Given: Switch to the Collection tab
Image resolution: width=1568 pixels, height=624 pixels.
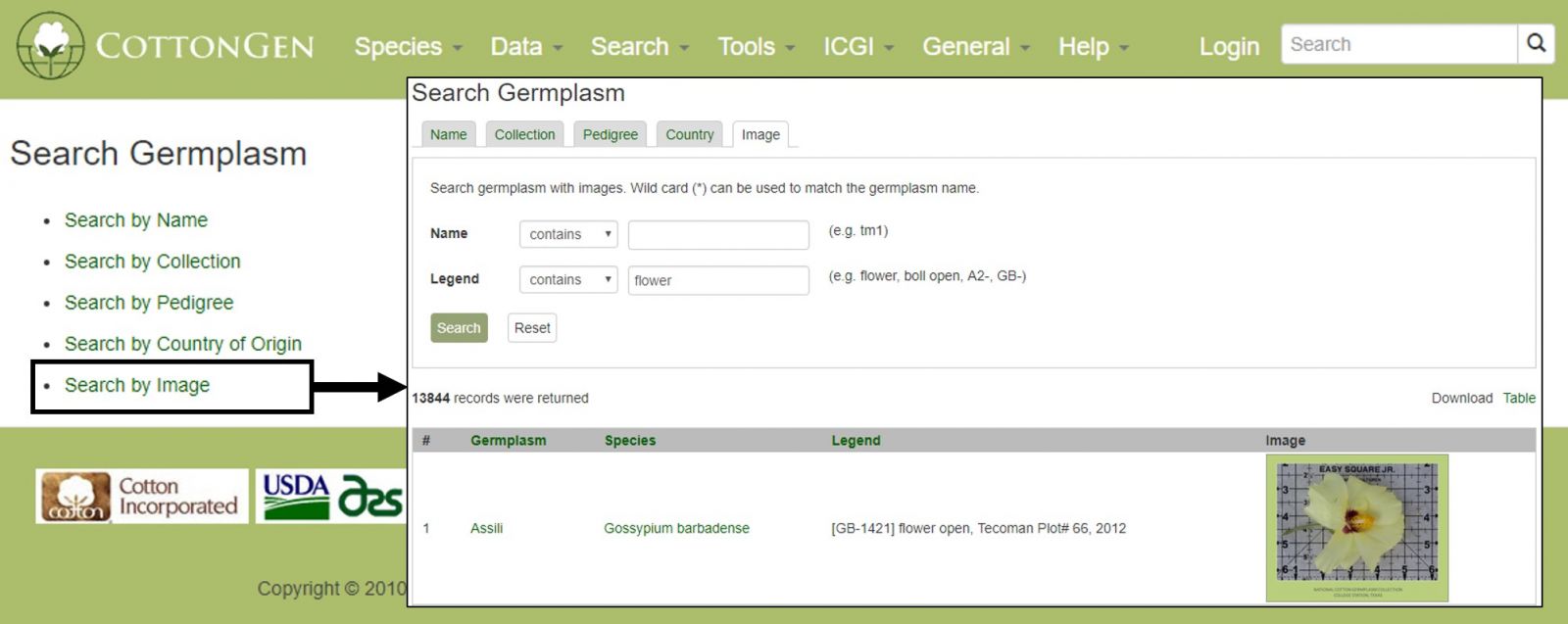Looking at the screenshot, I should coord(524,134).
